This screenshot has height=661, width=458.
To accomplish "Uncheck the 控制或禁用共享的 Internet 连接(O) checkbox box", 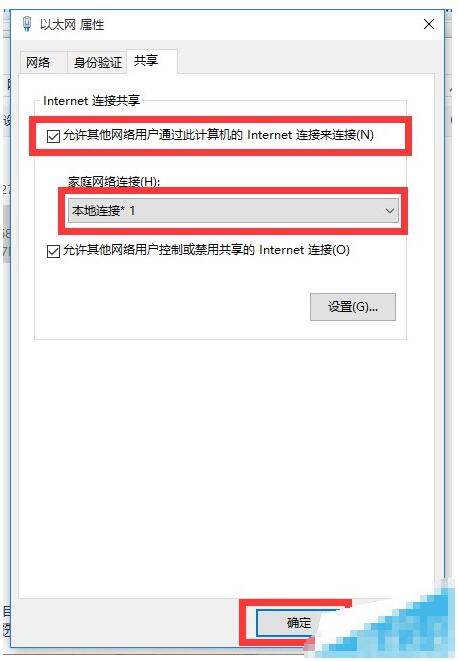I will pos(53,251).
